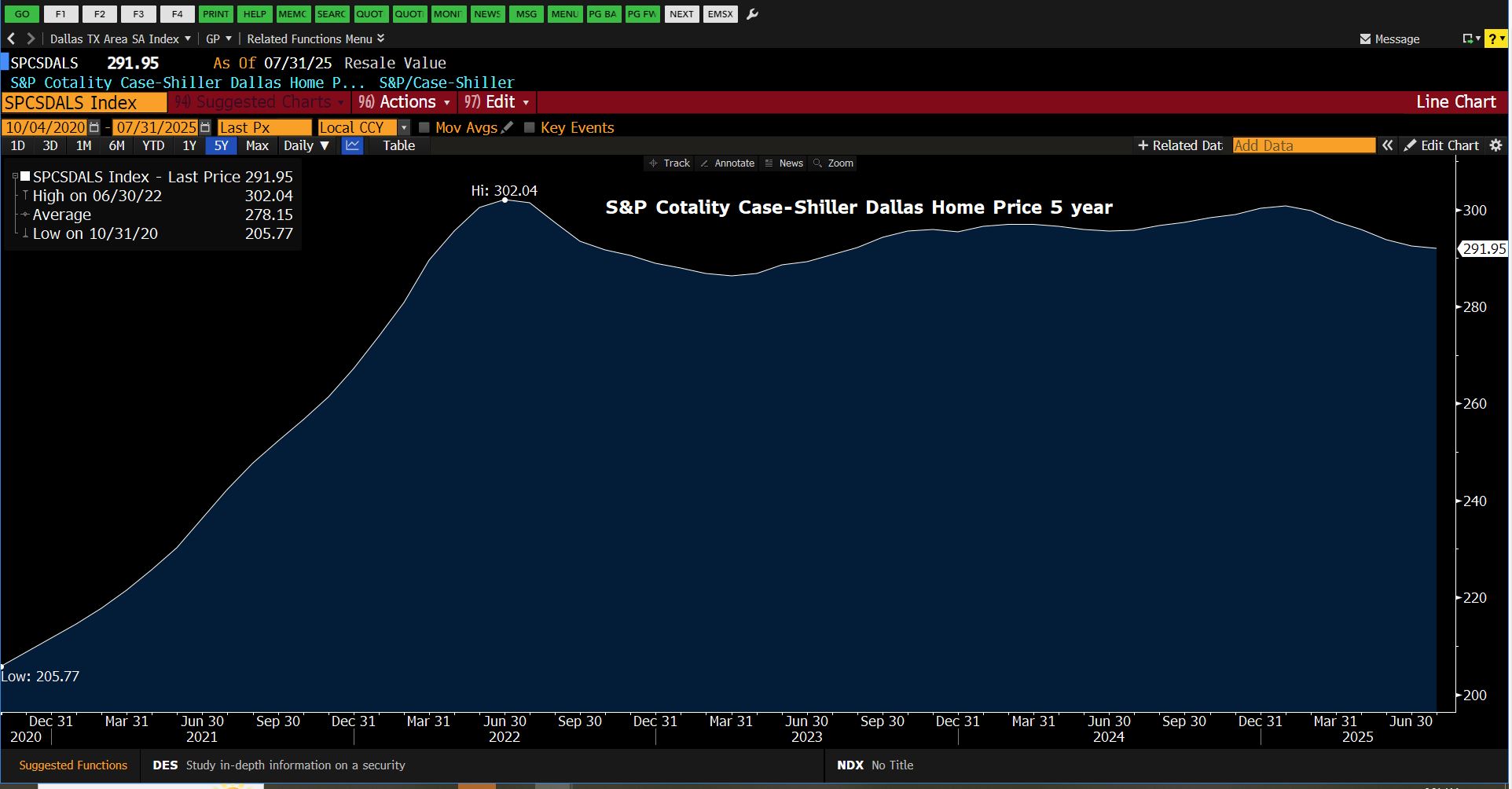
Task: Open the Local CCY currency dropdown
Action: [x=404, y=127]
